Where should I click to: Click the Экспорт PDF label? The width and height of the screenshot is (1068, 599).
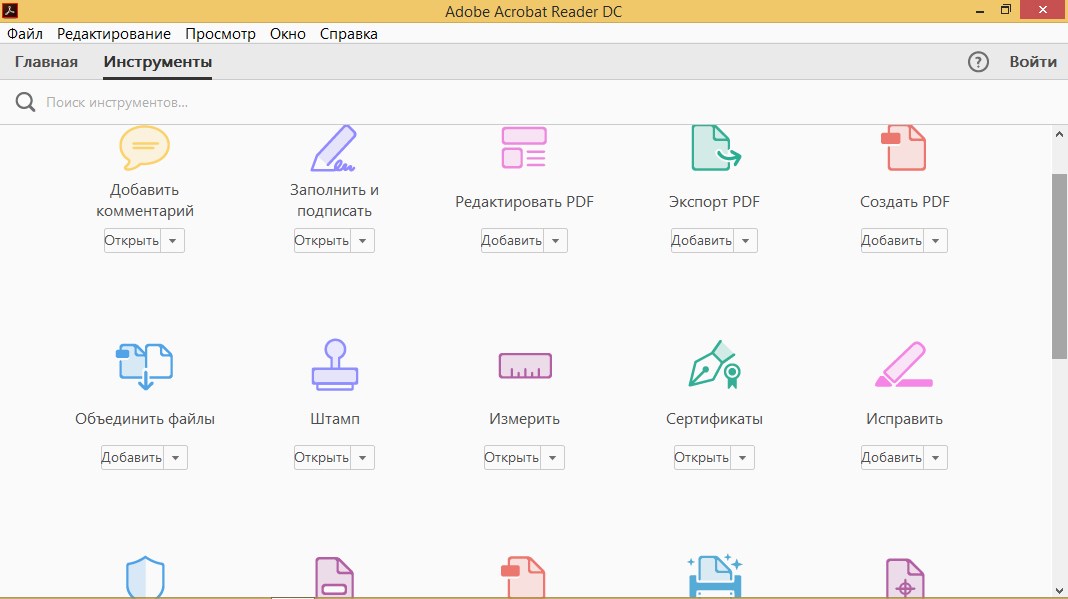coord(714,202)
